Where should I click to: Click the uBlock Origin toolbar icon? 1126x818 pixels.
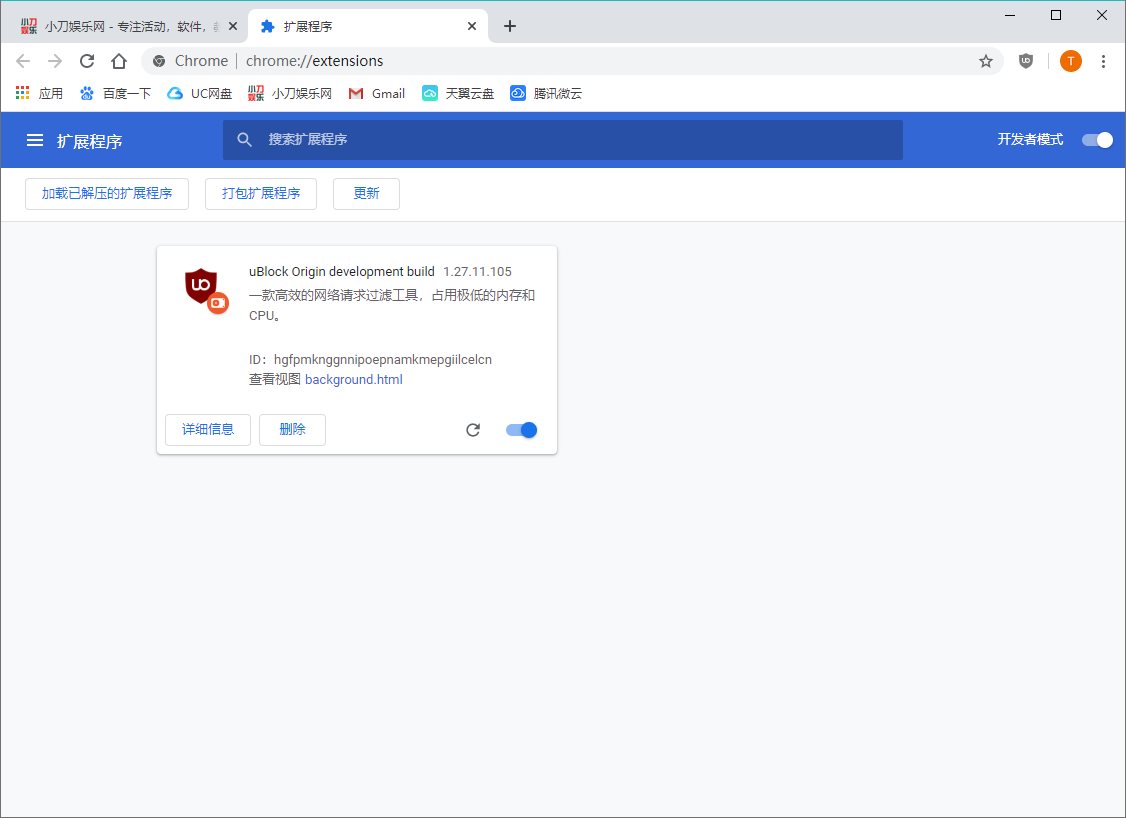pos(1026,61)
